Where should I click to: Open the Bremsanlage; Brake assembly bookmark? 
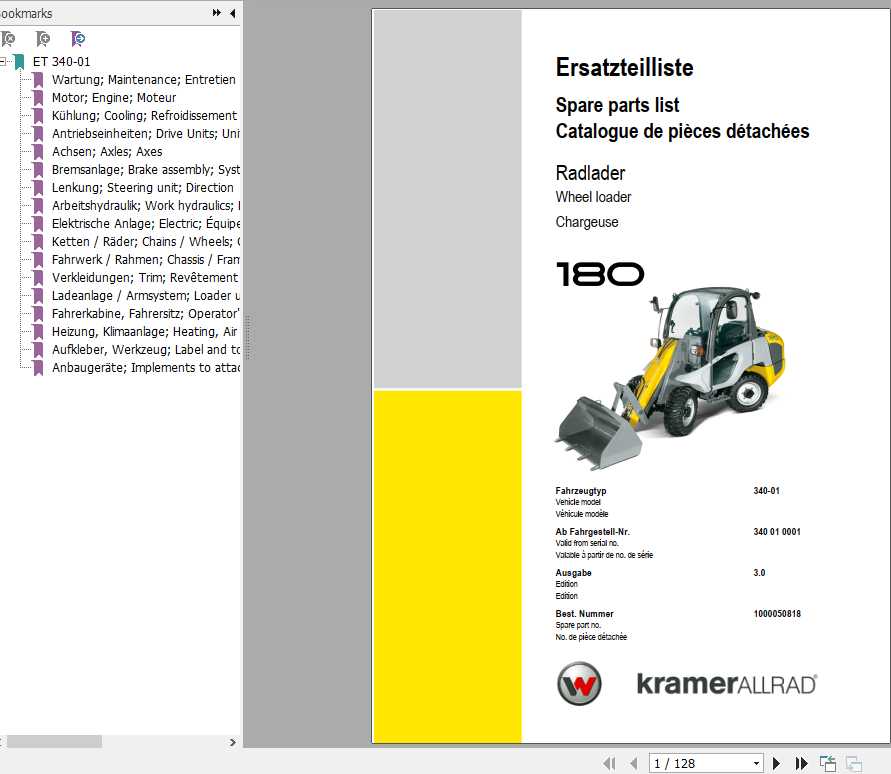click(145, 169)
